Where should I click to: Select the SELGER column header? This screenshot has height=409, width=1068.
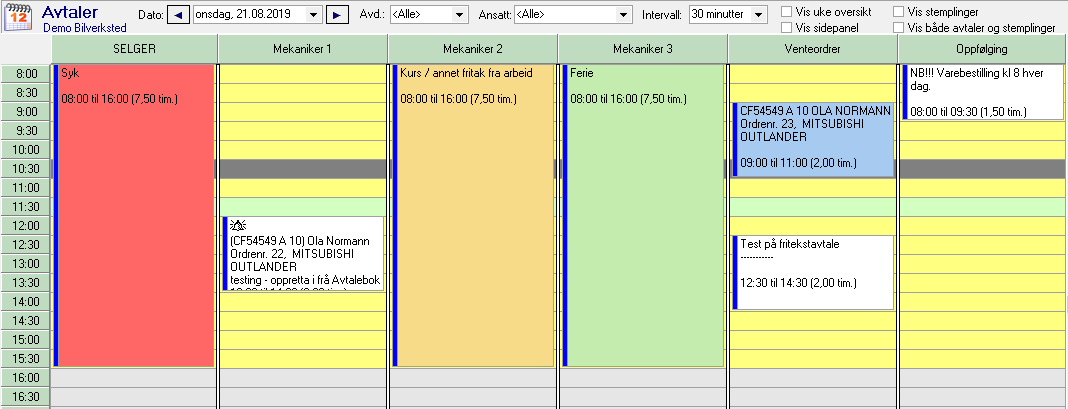pos(135,49)
